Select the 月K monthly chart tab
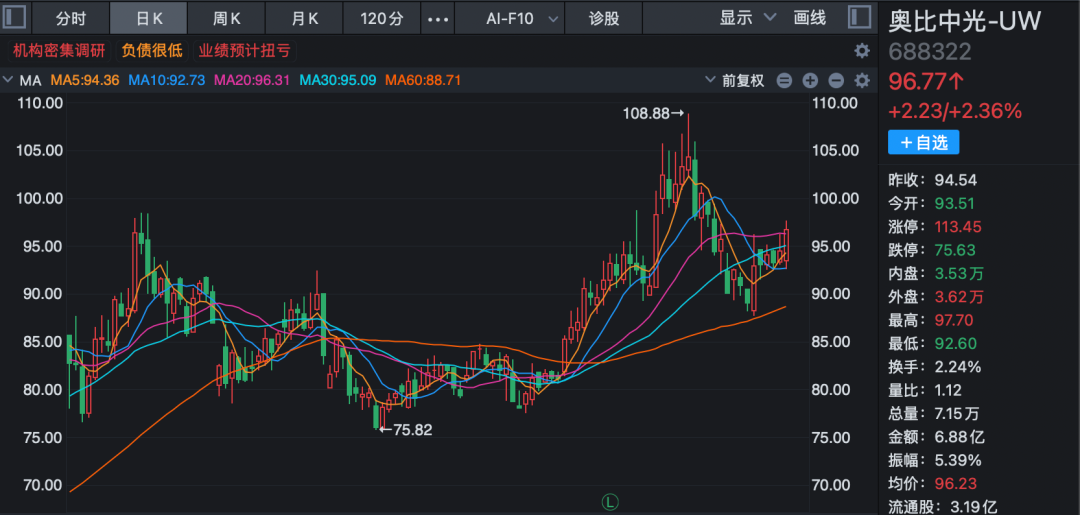The height and width of the screenshot is (515, 1080). click(x=305, y=18)
